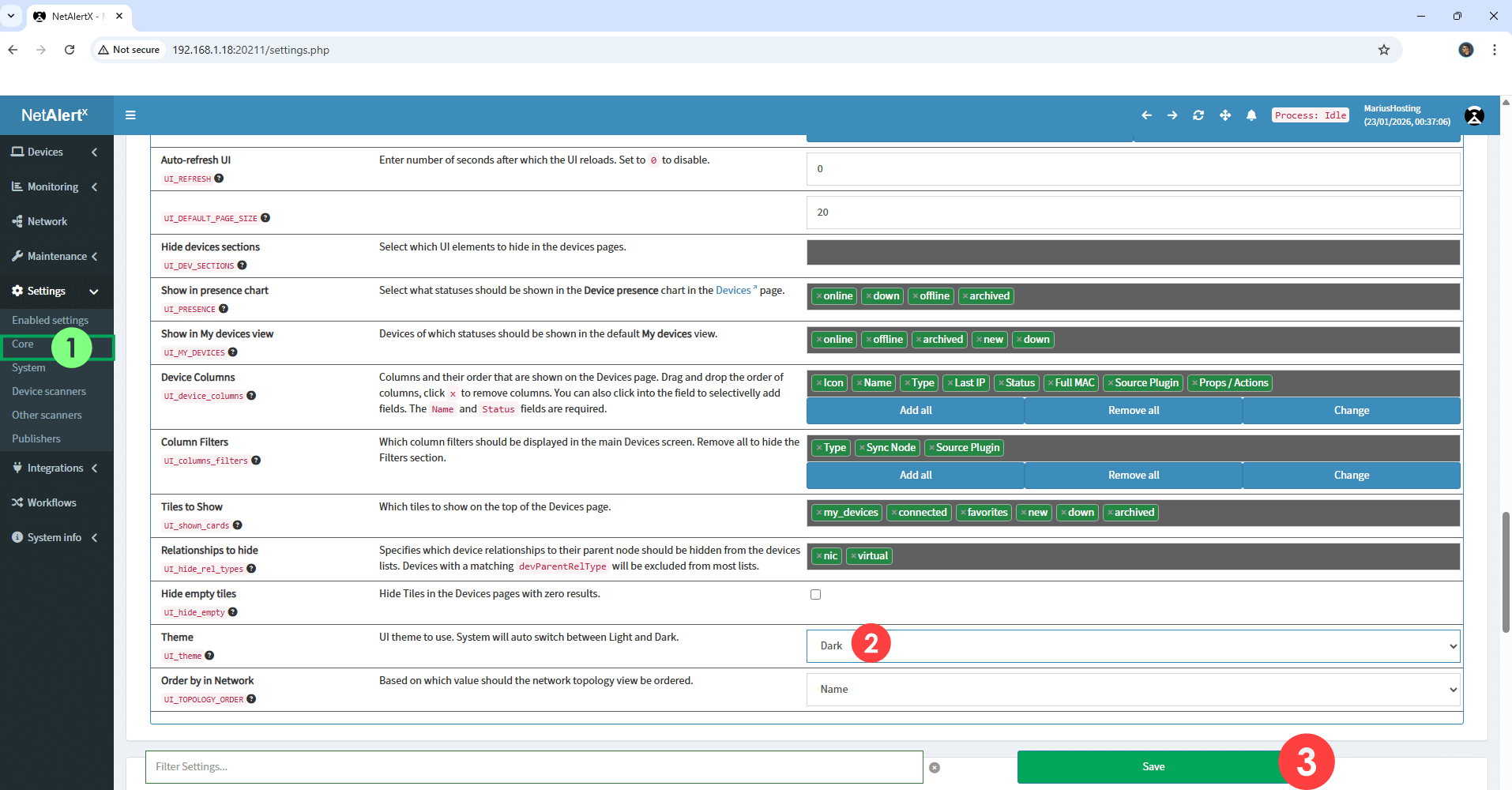Click help icon next to UI_REFRESH
1512x790 pixels.
pyautogui.click(x=219, y=179)
